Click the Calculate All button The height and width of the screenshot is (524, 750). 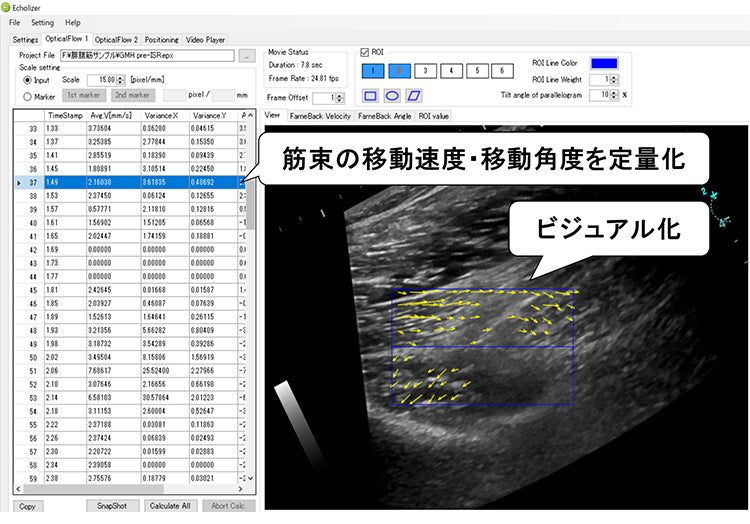click(x=170, y=506)
